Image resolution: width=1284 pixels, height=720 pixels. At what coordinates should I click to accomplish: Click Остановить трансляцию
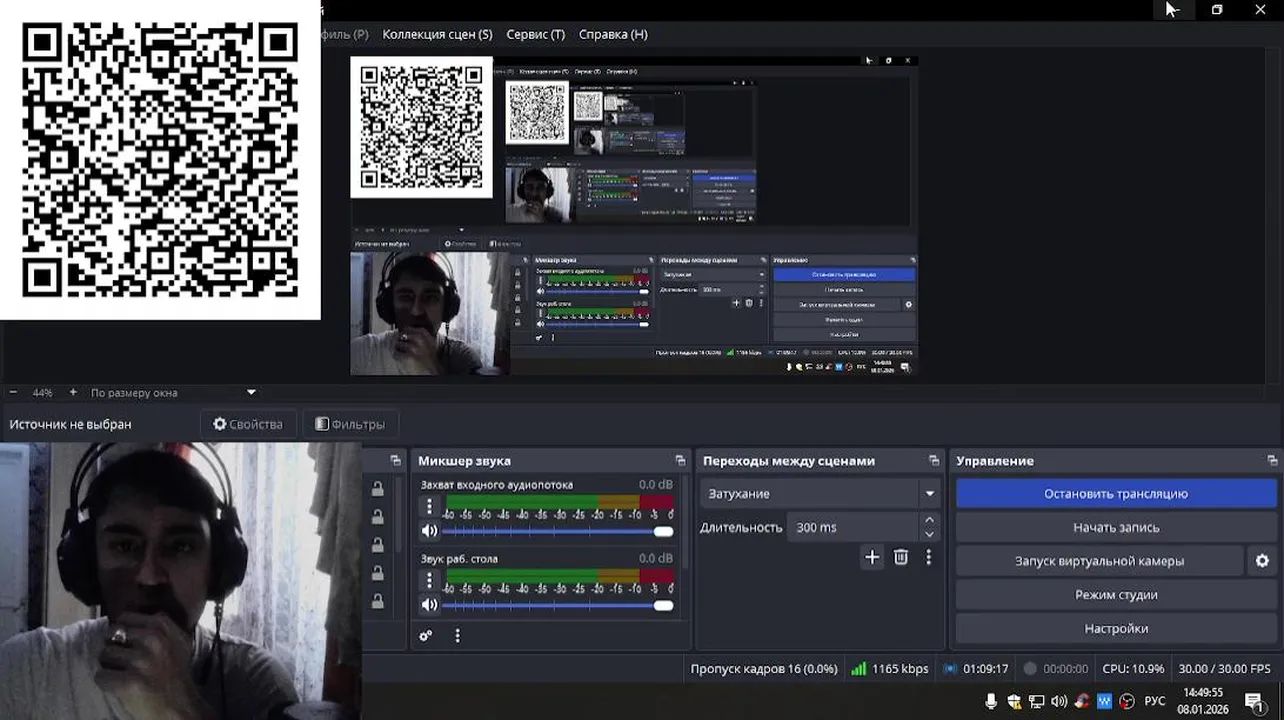(x=1116, y=494)
